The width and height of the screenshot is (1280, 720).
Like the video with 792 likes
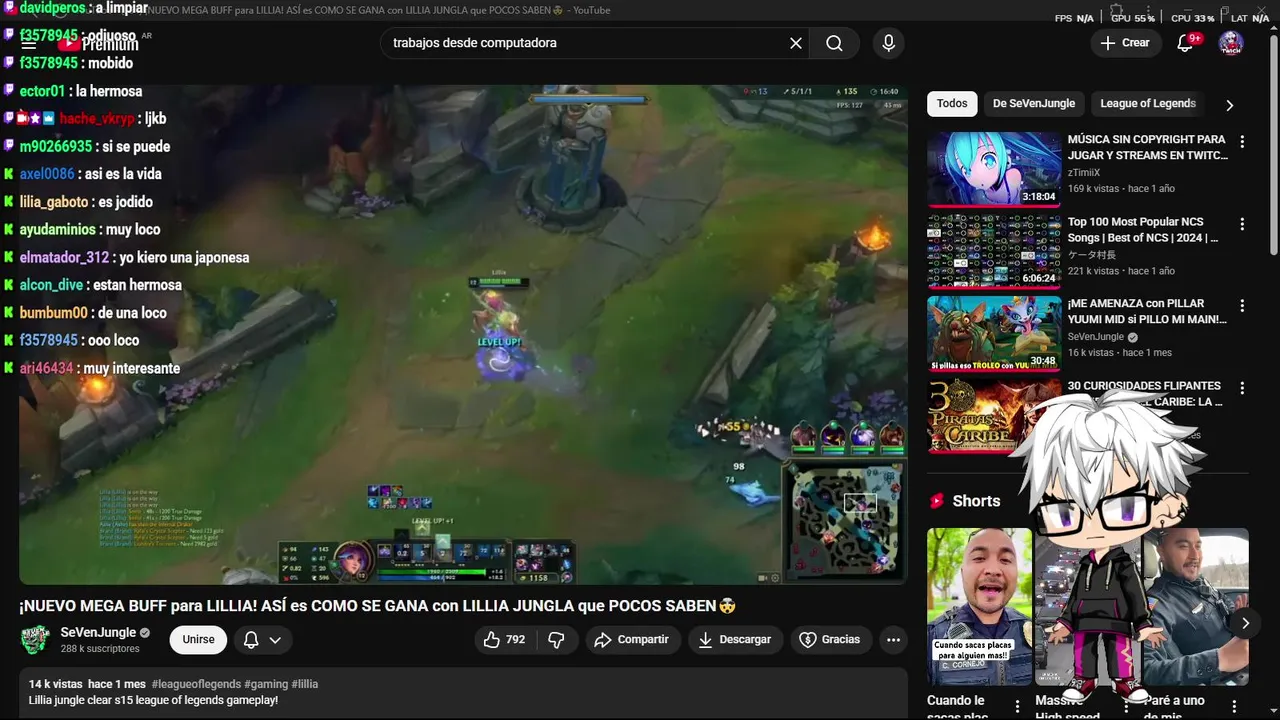(x=504, y=640)
